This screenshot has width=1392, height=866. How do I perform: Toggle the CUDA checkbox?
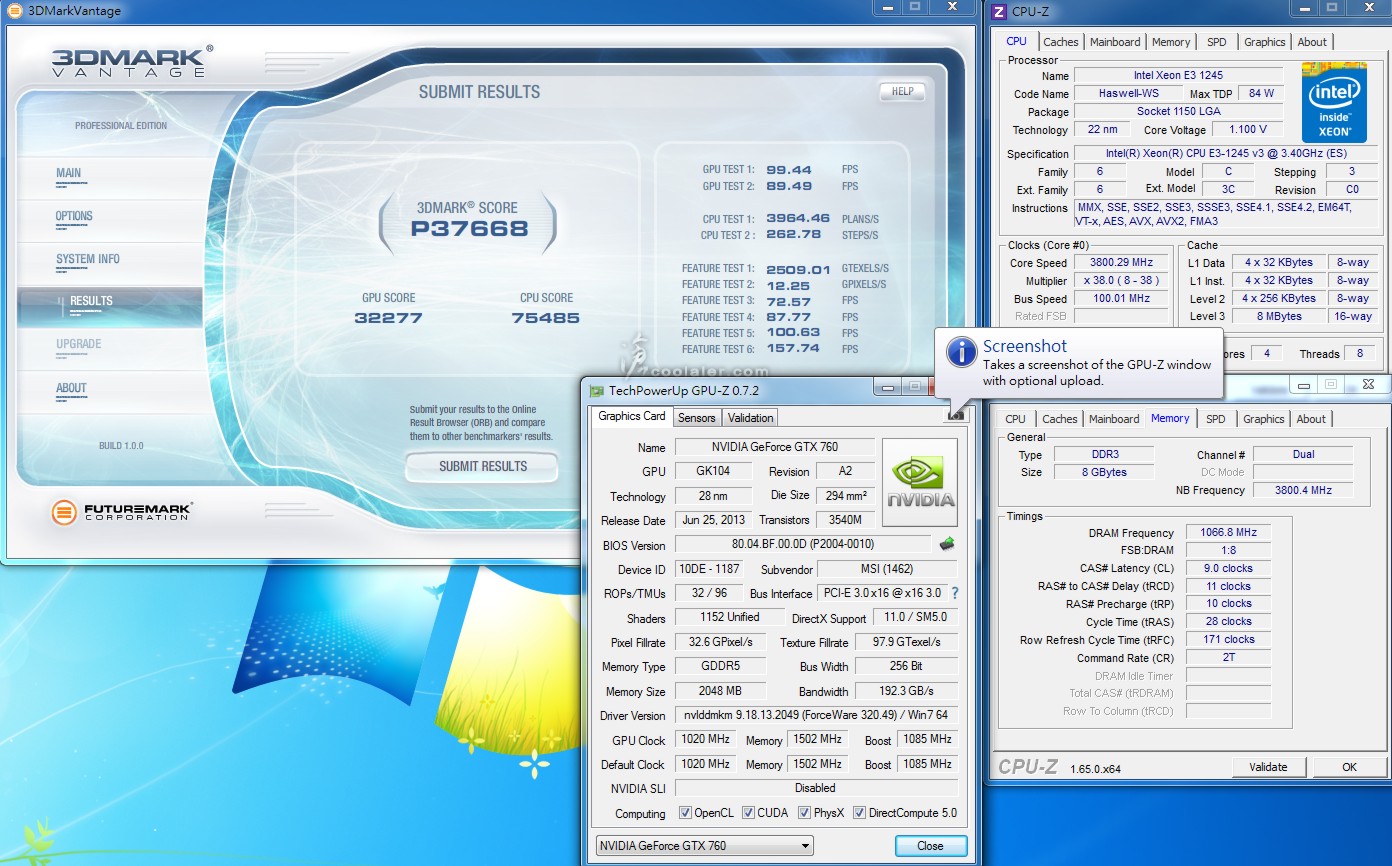(x=747, y=813)
